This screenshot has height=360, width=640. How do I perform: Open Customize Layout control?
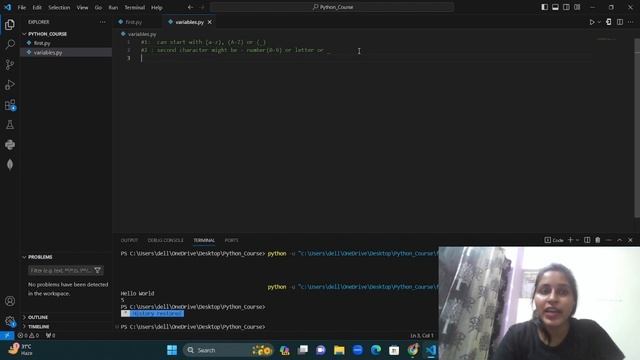coord(577,7)
